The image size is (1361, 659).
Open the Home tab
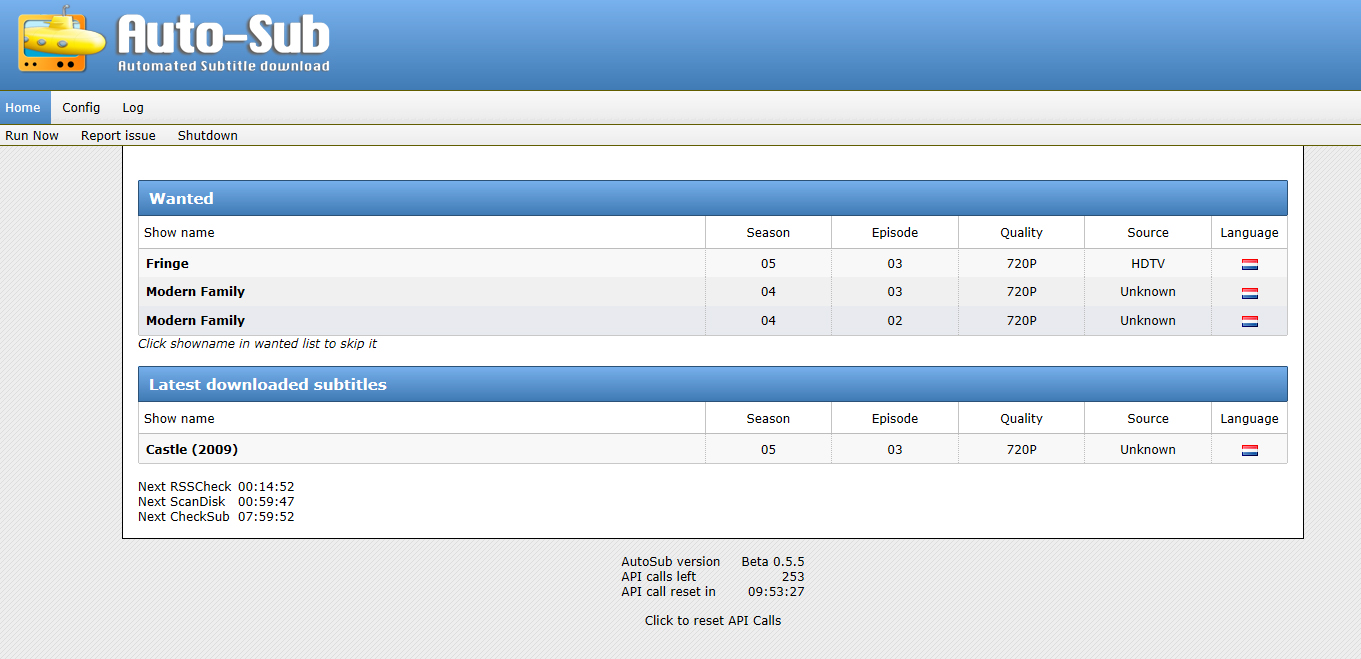click(x=23, y=108)
